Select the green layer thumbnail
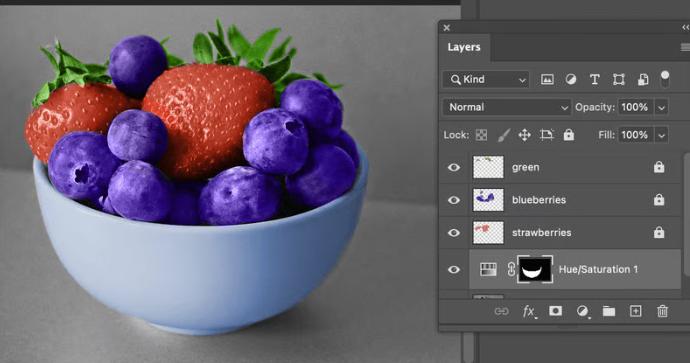The width and height of the screenshot is (690, 363). pos(488,167)
